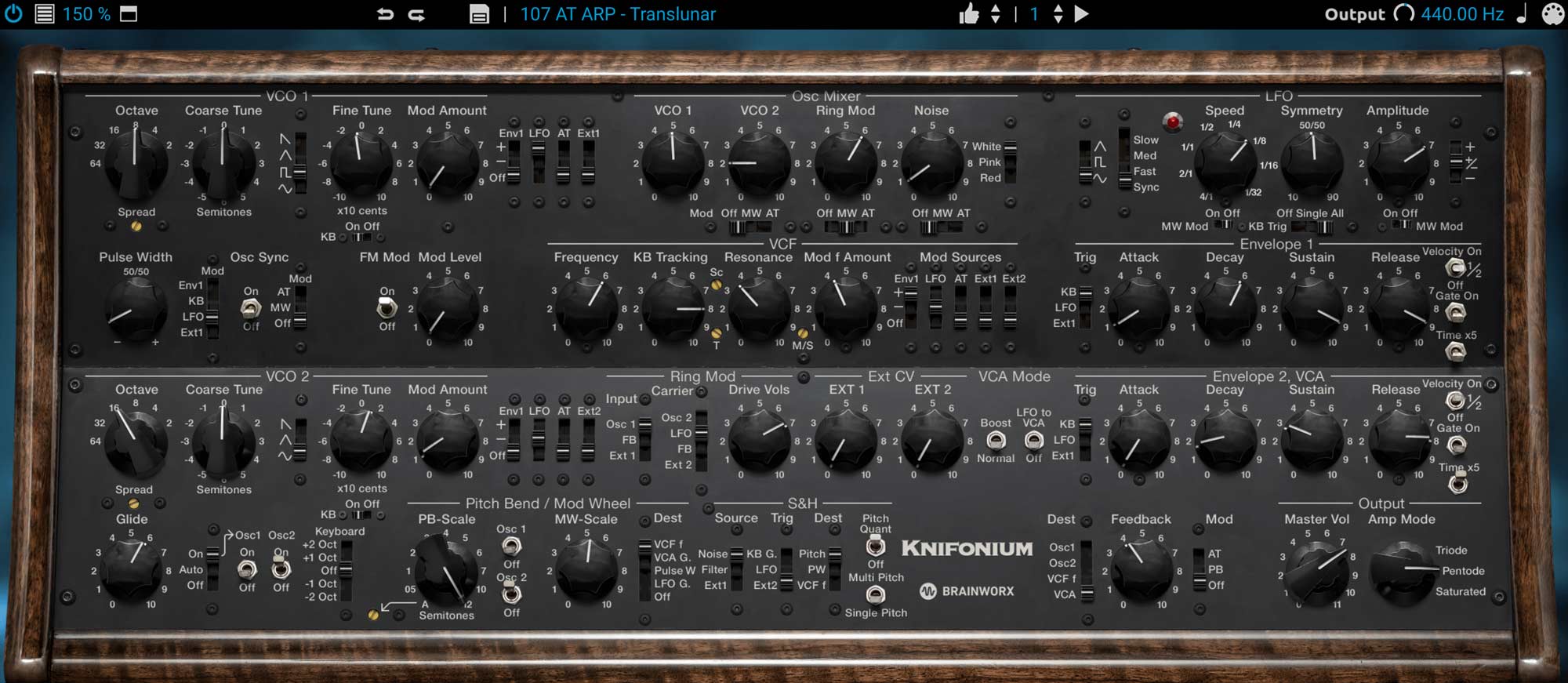Click the 440.00 Hz tuning value

point(1462,14)
